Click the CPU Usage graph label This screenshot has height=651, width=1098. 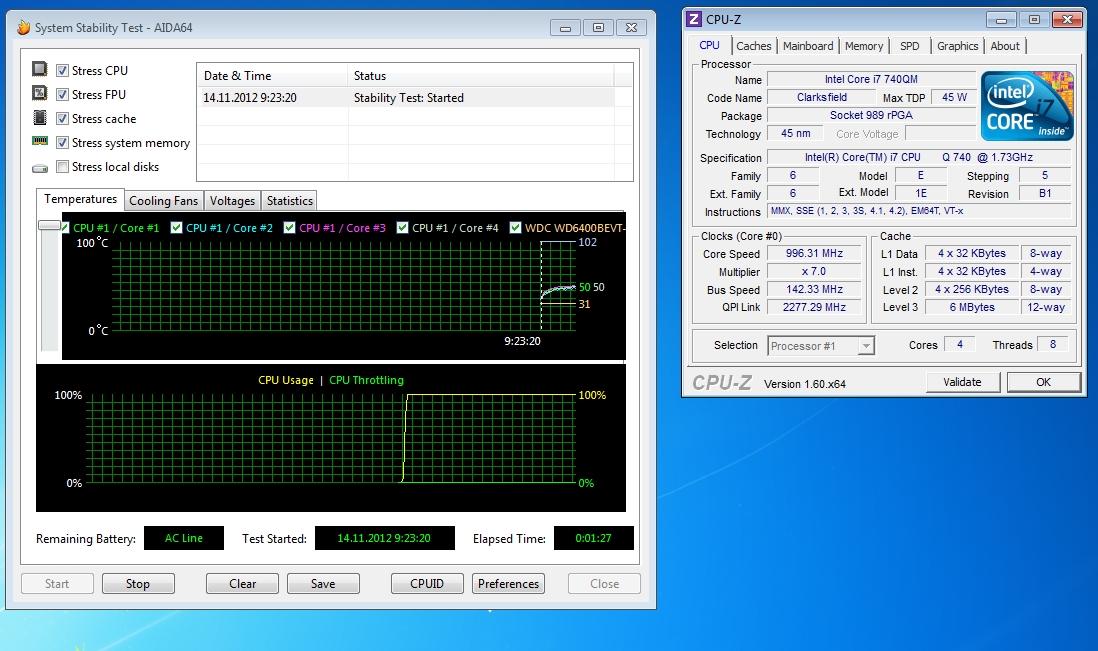click(286, 380)
